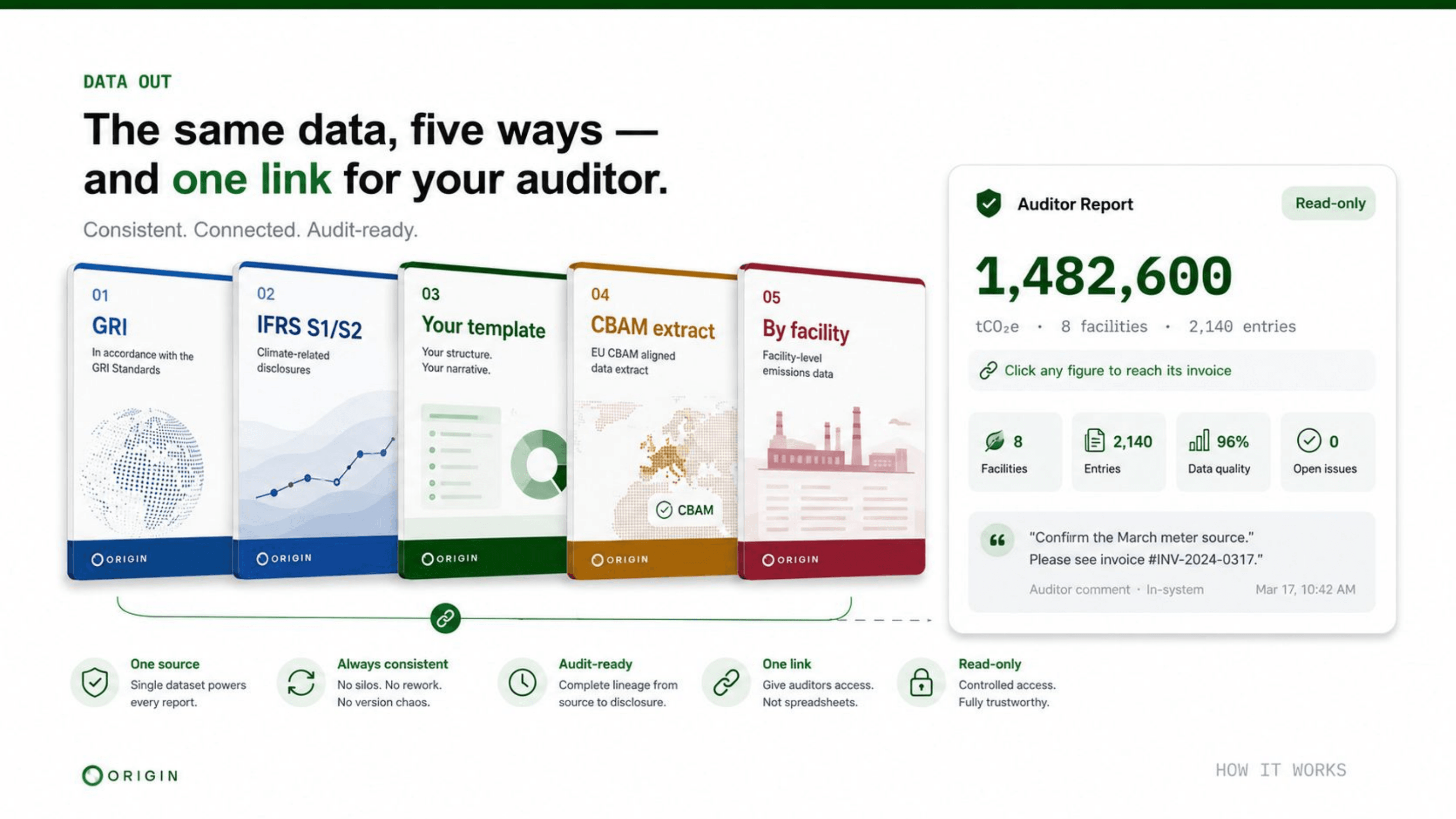
Task: Click the '05' number on the By facility card
Action: 771,297
